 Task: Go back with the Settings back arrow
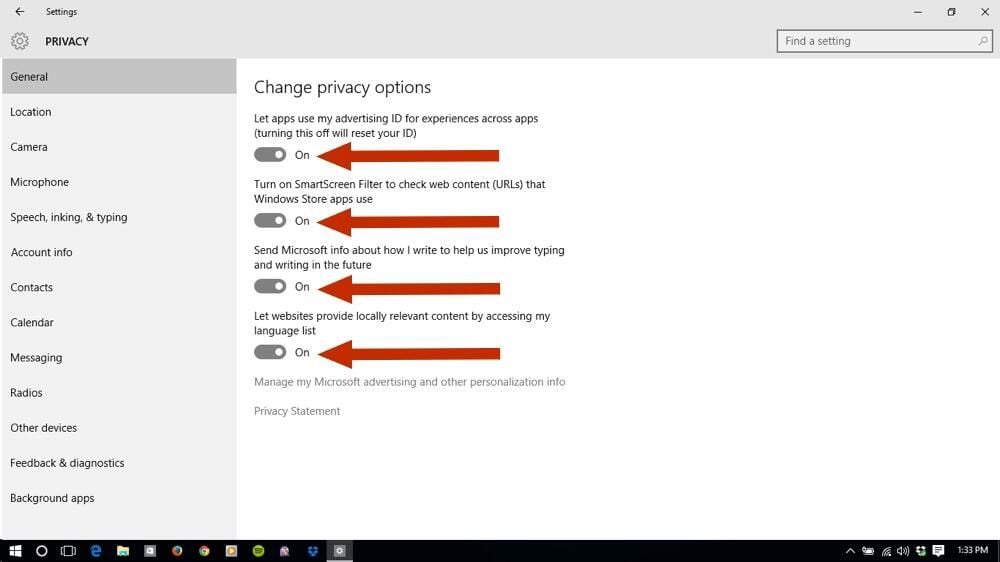tap(20, 11)
